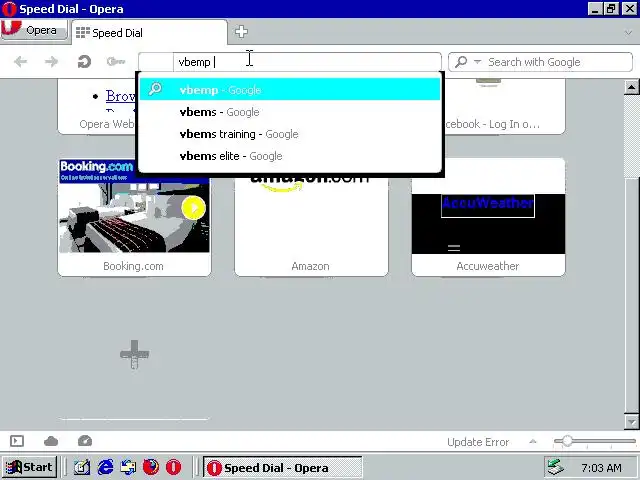This screenshot has height=480, width=640.
Task: Toggle the Opera Turbo speedometer icon
Action: pyautogui.click(x=85, y=441)
